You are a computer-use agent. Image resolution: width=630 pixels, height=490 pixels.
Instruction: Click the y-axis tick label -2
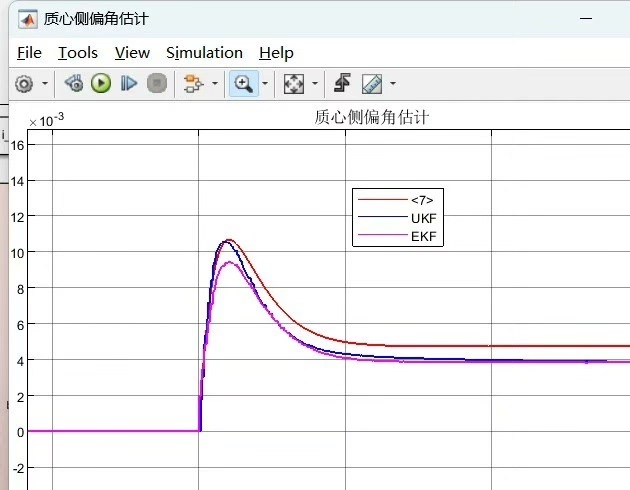pyautogui.click(x=18, y=468)
